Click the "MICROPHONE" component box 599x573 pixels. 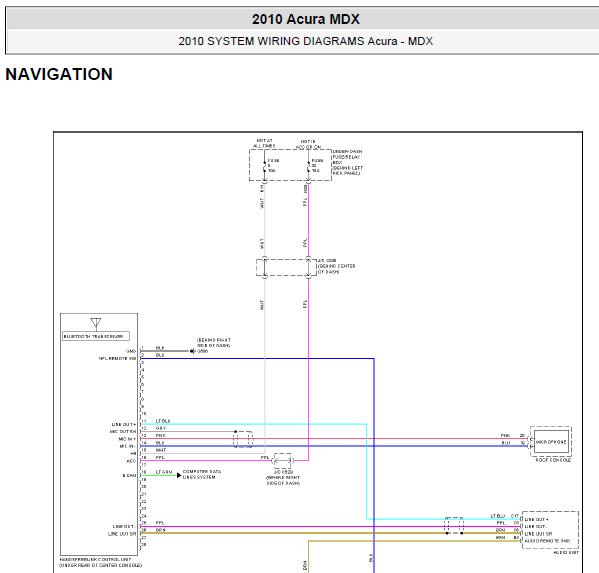(551, 442)
